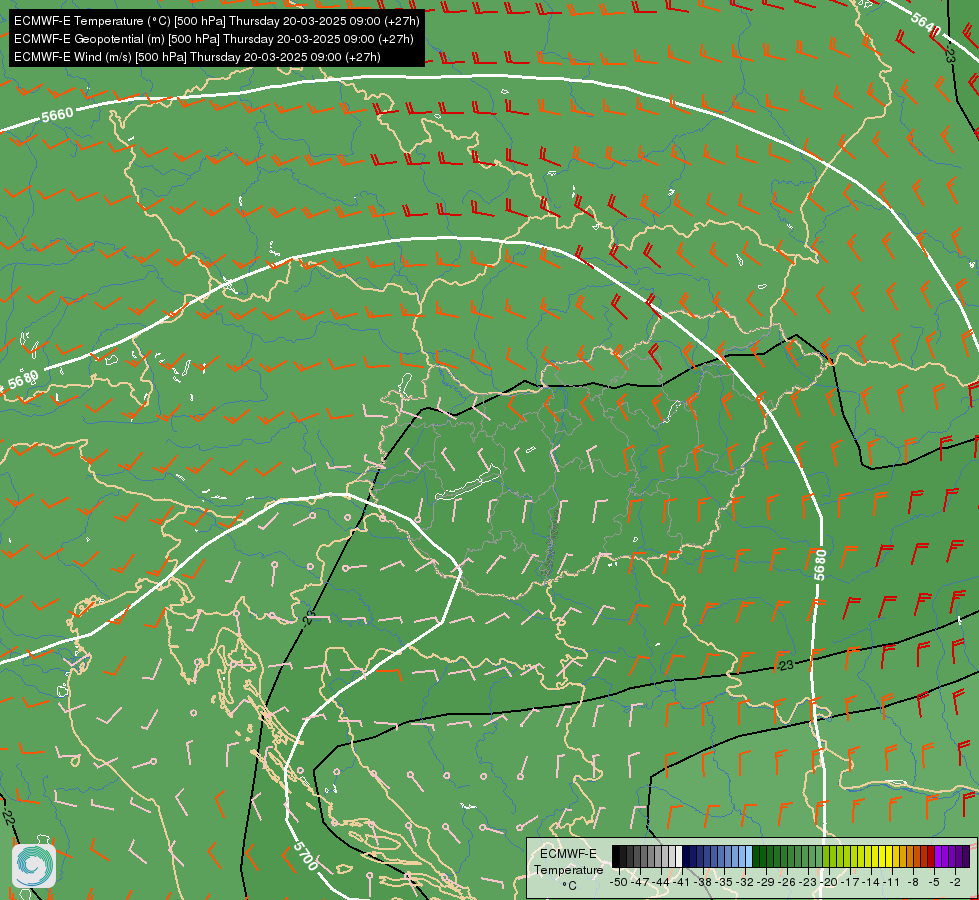Click the -14 legend value
This screenshot has width=979, height=900.
(872, 882)
